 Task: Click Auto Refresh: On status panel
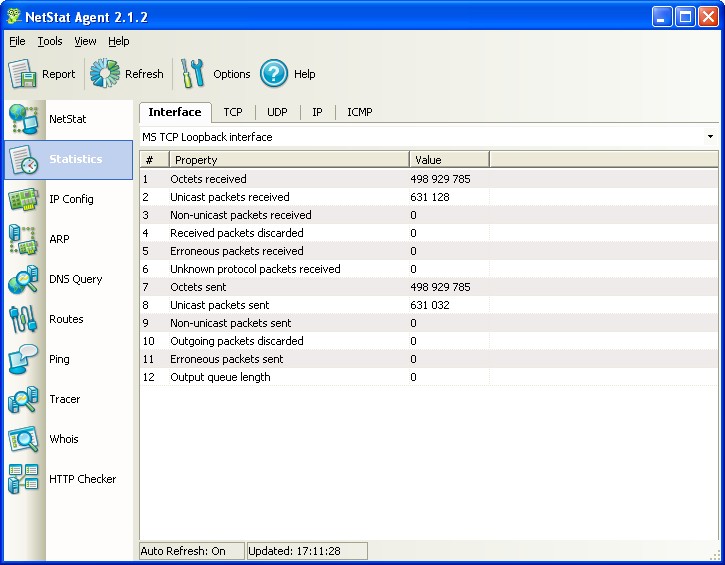[191, 551]
